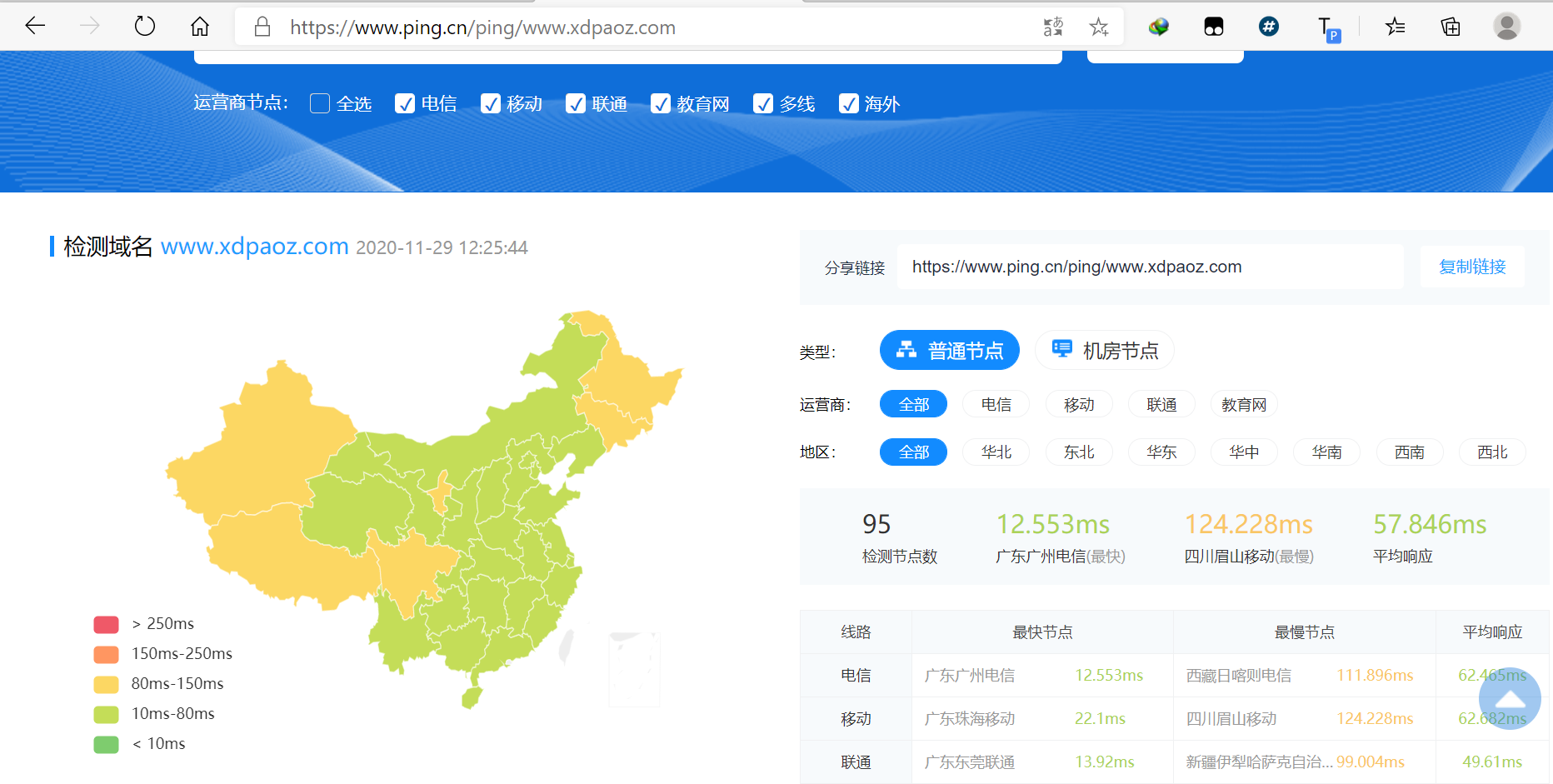The height and width of the screenshot is (784, 1553).
Task: Click the 95 检测节点数 count
Action: [x=876, y=524]
